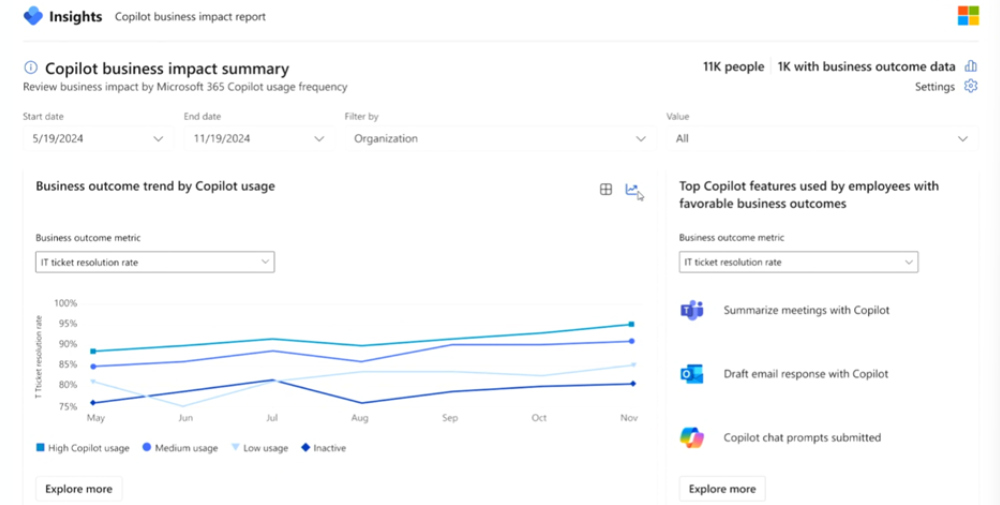
Task: Click Copilot business impact report heading
Action: (x=190, y=17)
